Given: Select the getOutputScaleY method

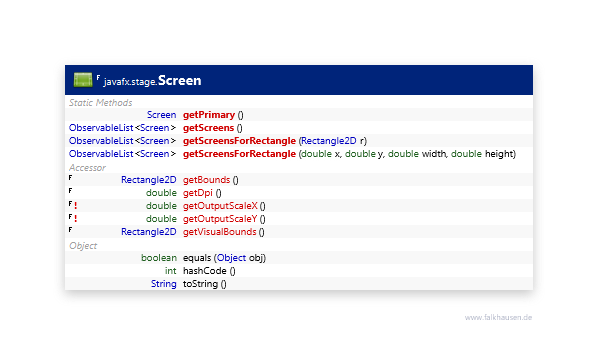Looking at the screenshot, I should coord(220,219).
